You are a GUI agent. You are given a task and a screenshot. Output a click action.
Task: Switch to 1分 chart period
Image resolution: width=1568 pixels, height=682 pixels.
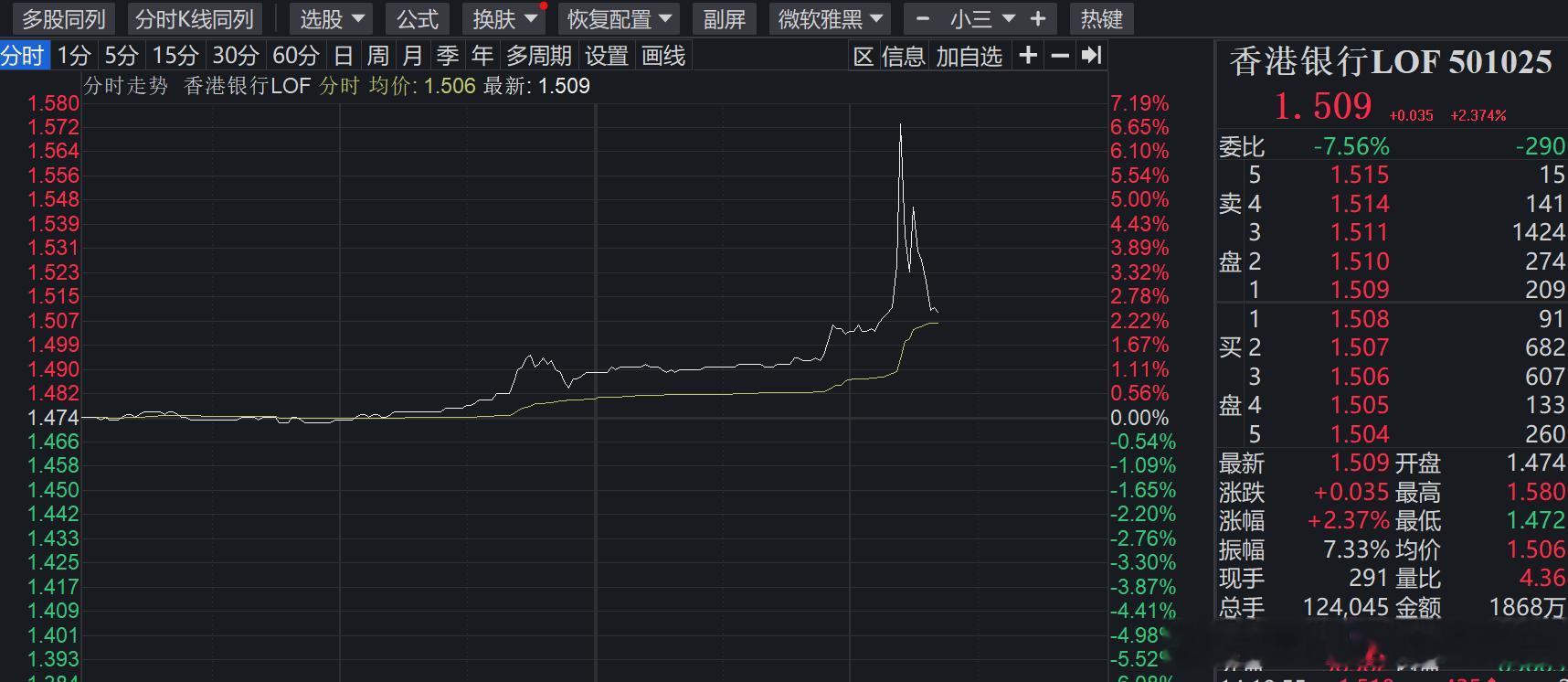coord(74,56)
